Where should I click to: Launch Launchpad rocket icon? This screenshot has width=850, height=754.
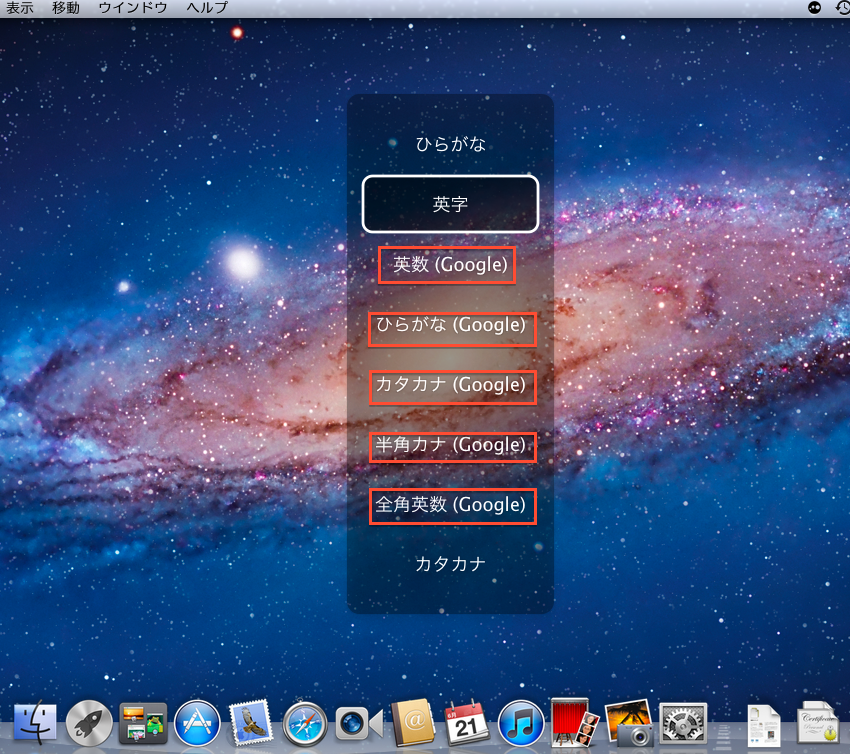[89, 723]
